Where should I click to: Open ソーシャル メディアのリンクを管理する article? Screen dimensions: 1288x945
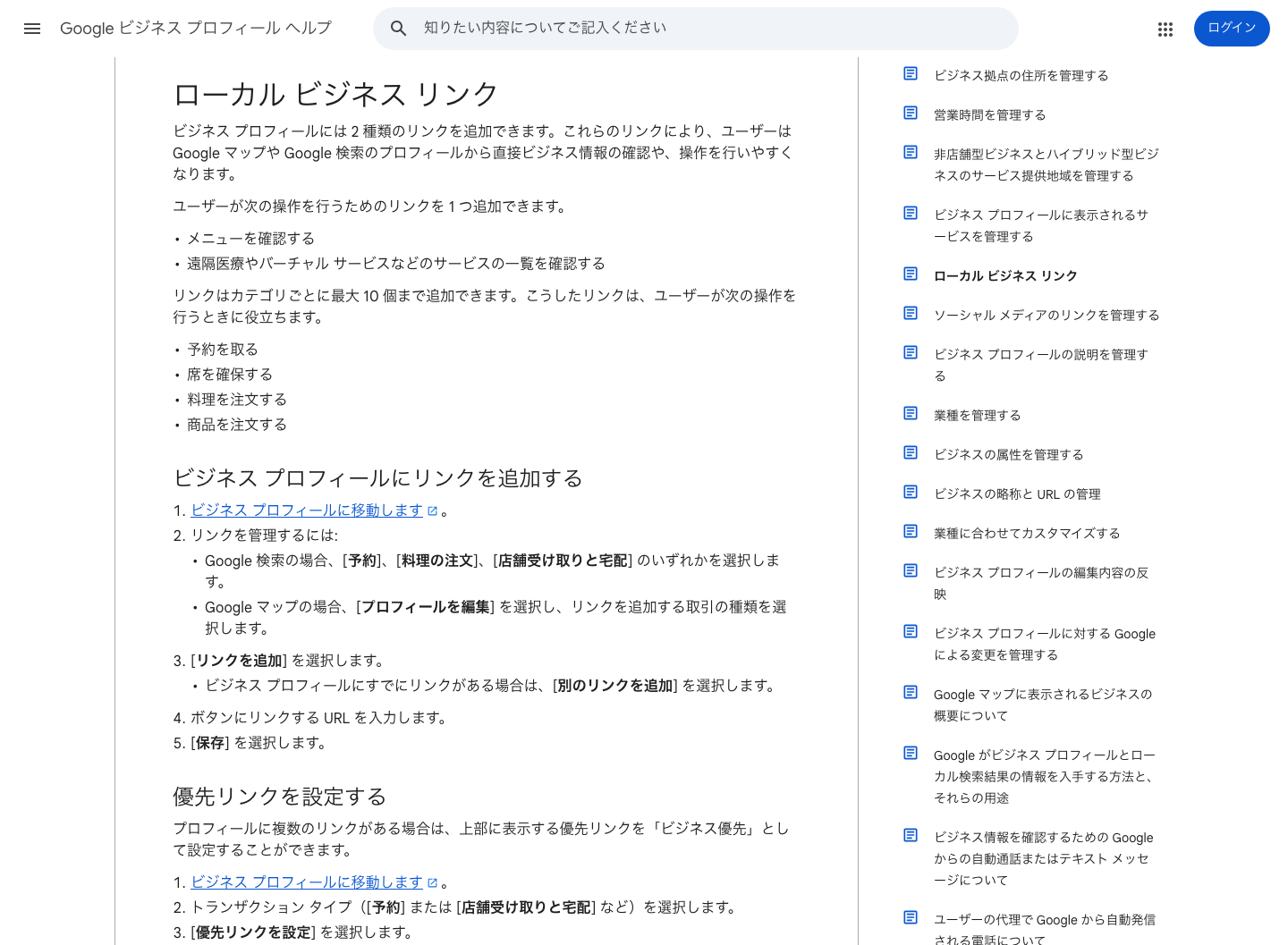point(1046,316)
